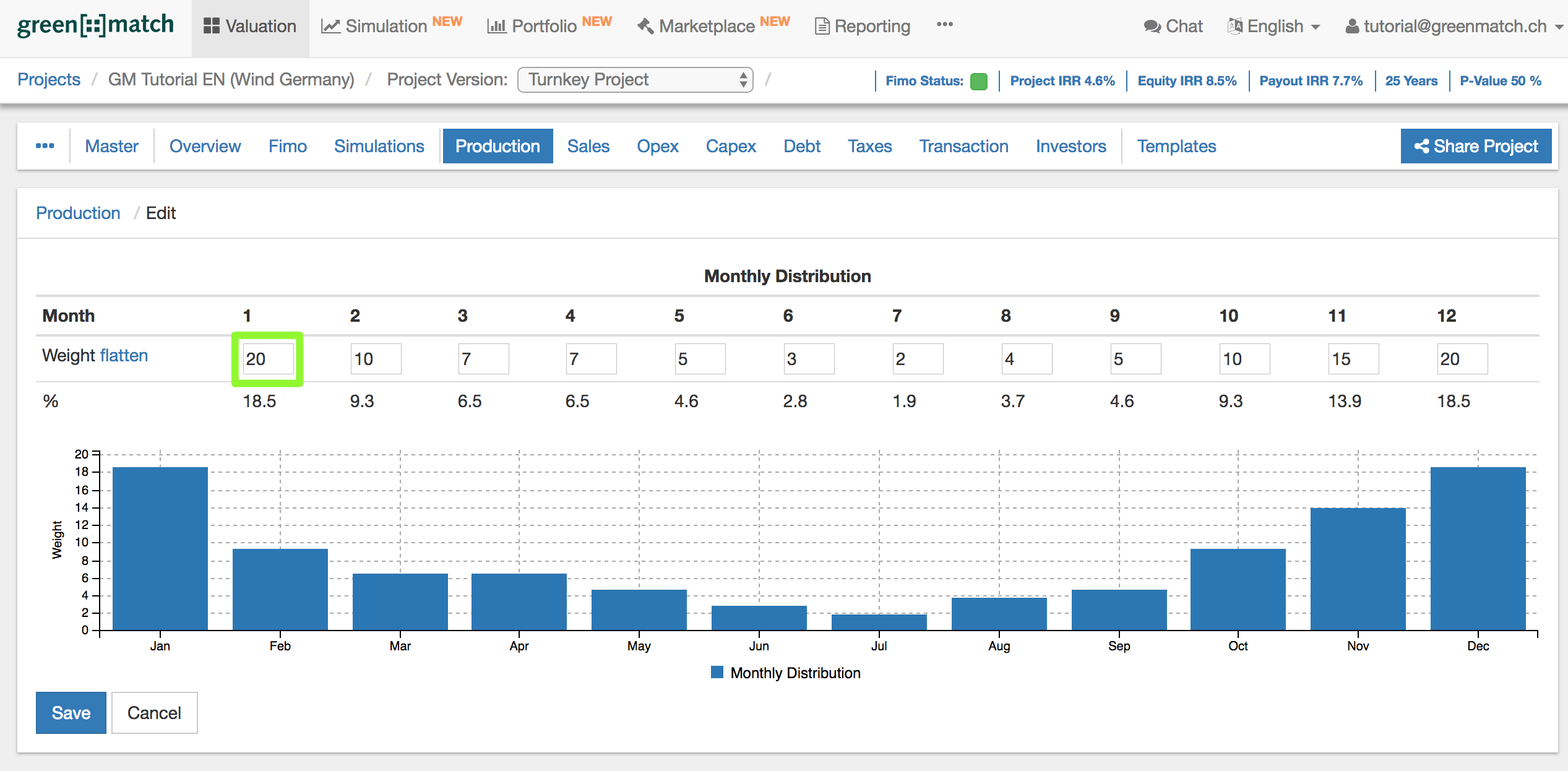Screen dimensions: 1568x771
Task: Click the green Fimo Status indicator
Action: click(979, 81)
